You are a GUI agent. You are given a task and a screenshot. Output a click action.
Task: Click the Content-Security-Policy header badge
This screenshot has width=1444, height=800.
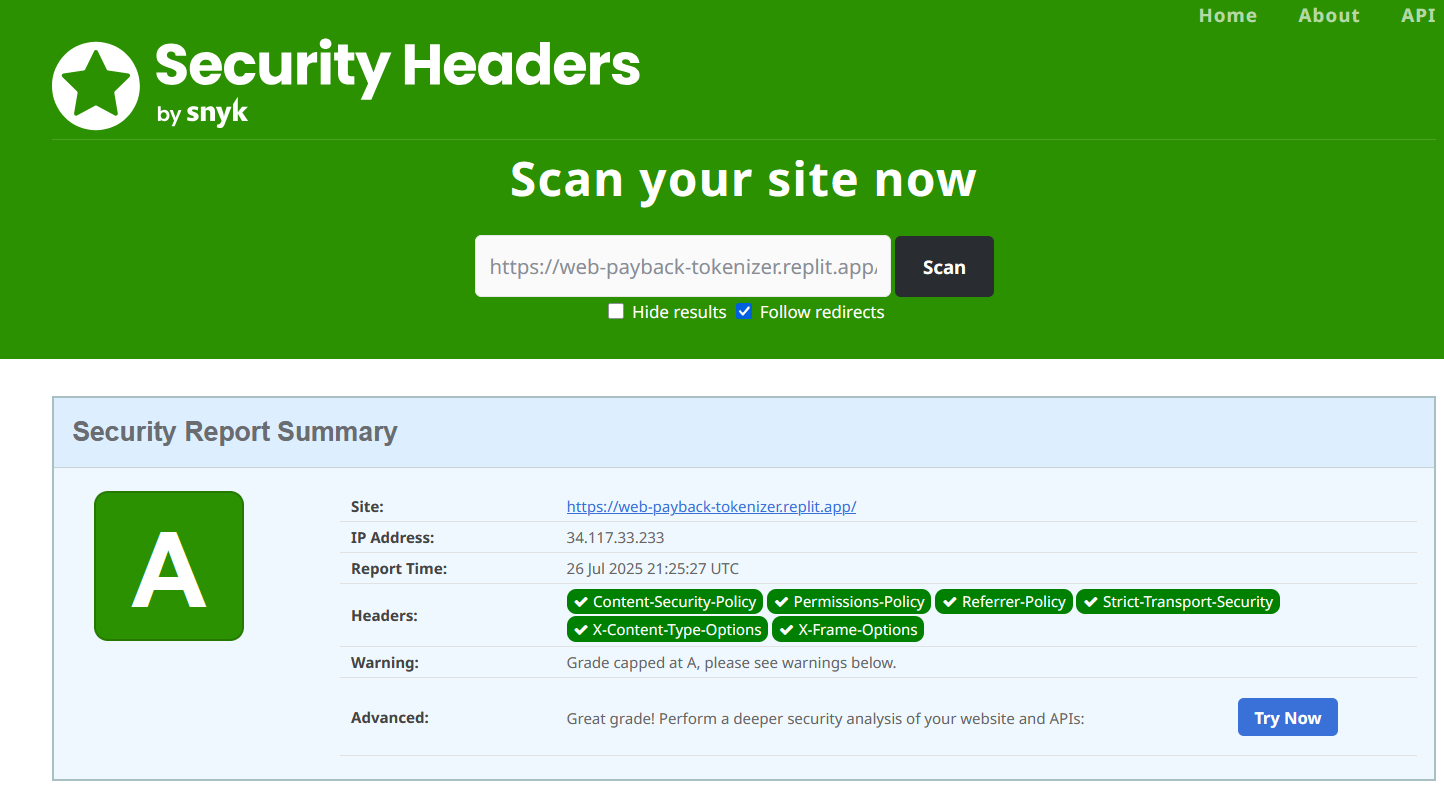pyautogui.click(x=665, y=602)
